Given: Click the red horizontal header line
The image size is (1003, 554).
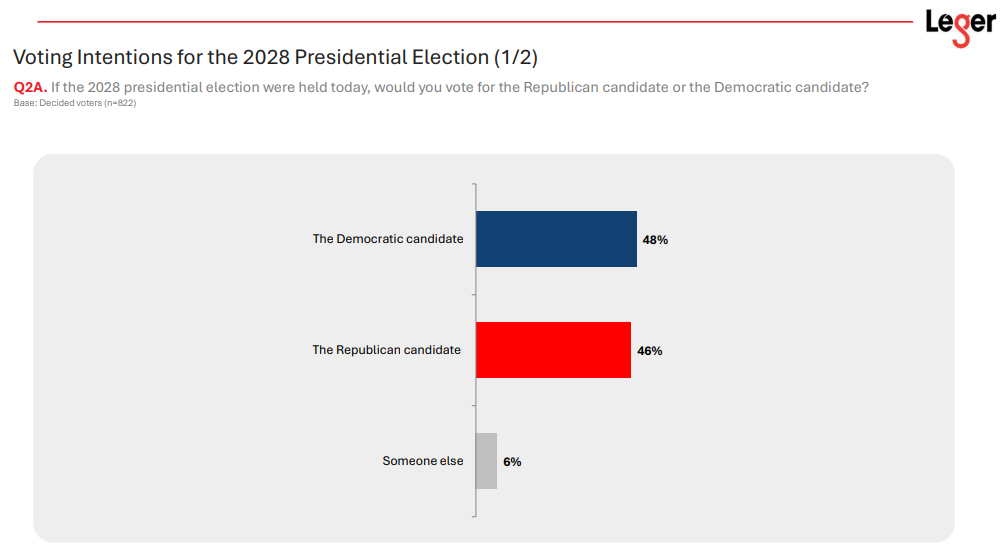Looking at the screenshot, I should (x=470, y=21).
